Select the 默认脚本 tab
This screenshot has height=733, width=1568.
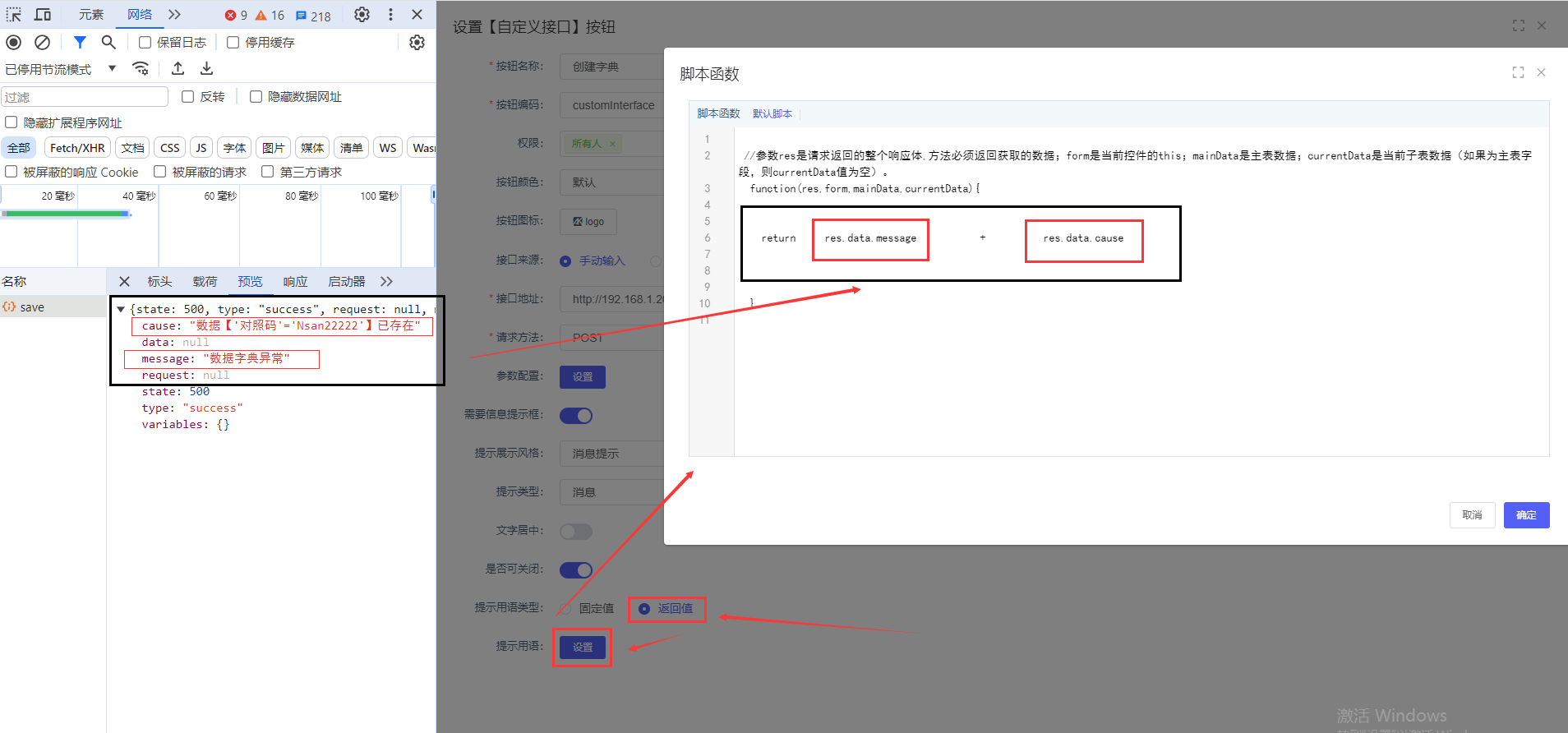772,114
